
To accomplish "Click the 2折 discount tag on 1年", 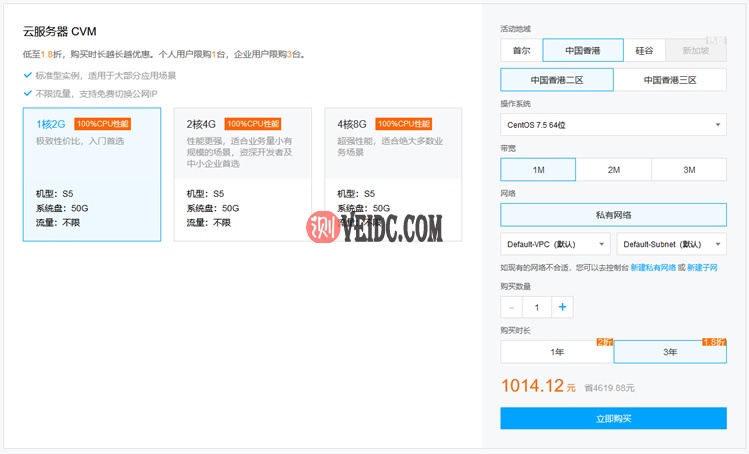I will [605, 342].
